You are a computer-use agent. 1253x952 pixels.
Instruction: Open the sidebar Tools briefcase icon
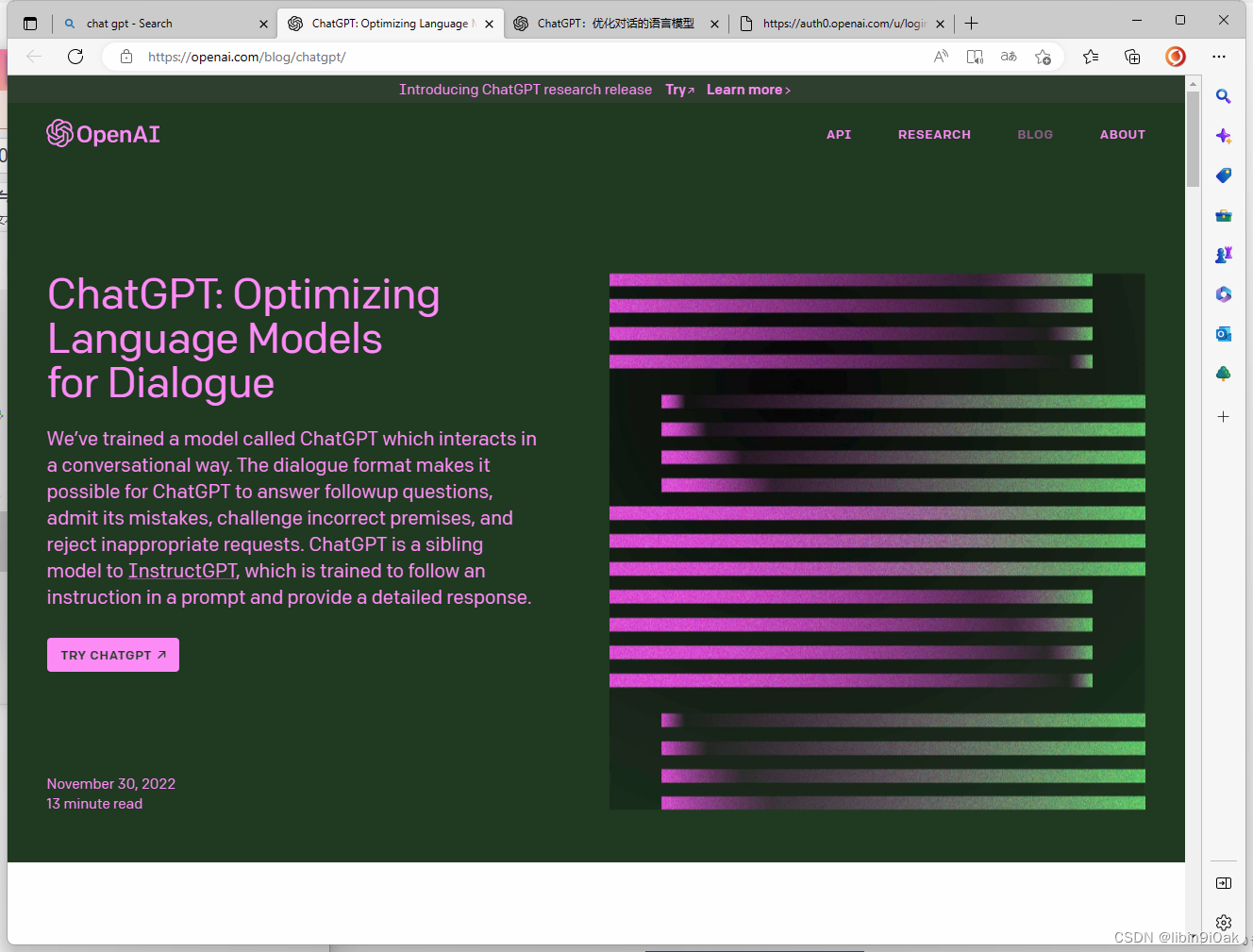pyautogui.click(x=1224, y=215)
